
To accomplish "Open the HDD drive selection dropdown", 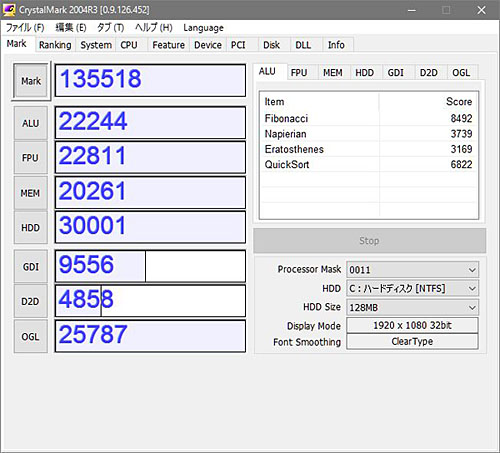I will pos(412,288).
